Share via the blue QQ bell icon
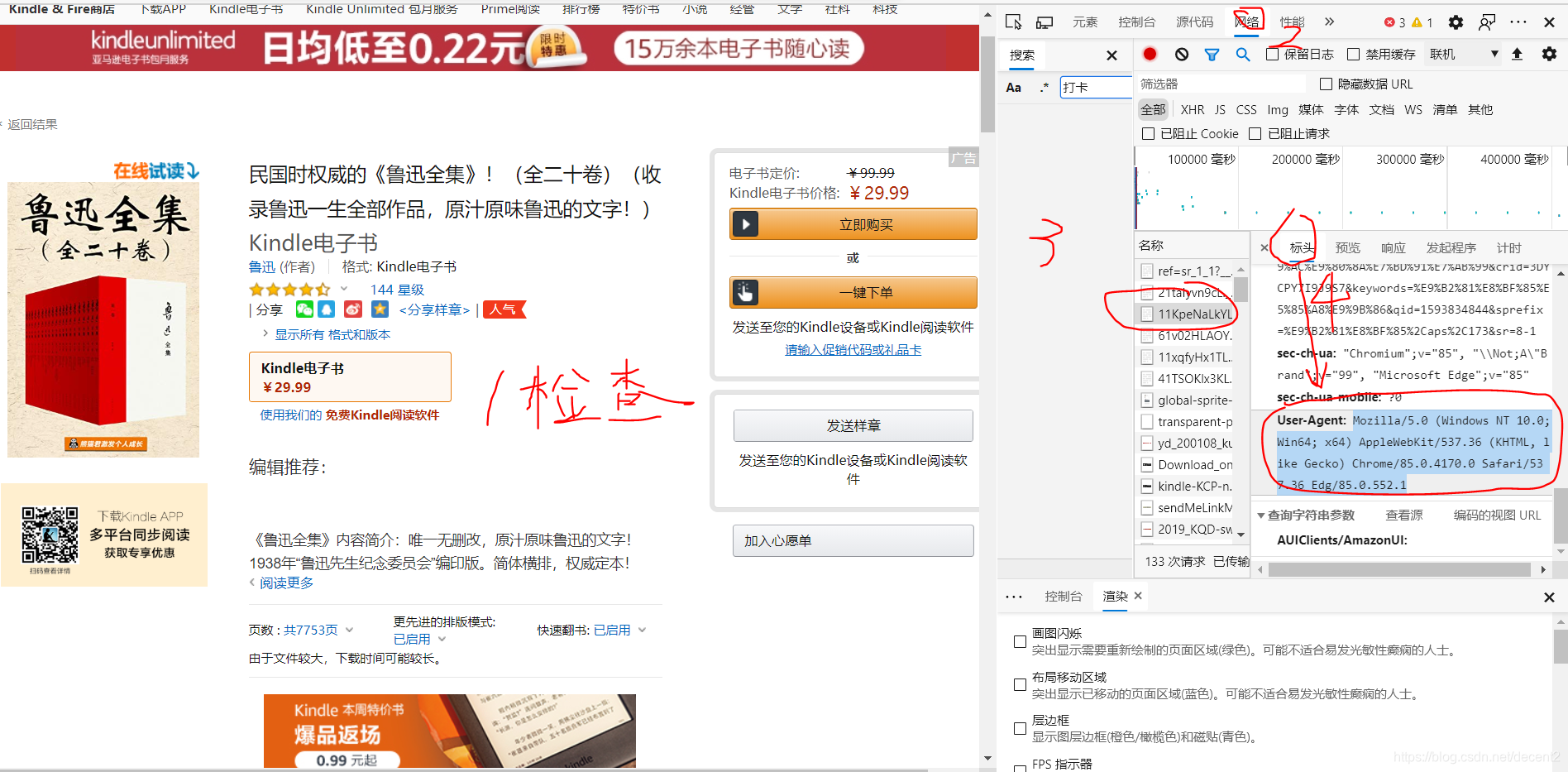1568x772 pixels. pos(327,309)
